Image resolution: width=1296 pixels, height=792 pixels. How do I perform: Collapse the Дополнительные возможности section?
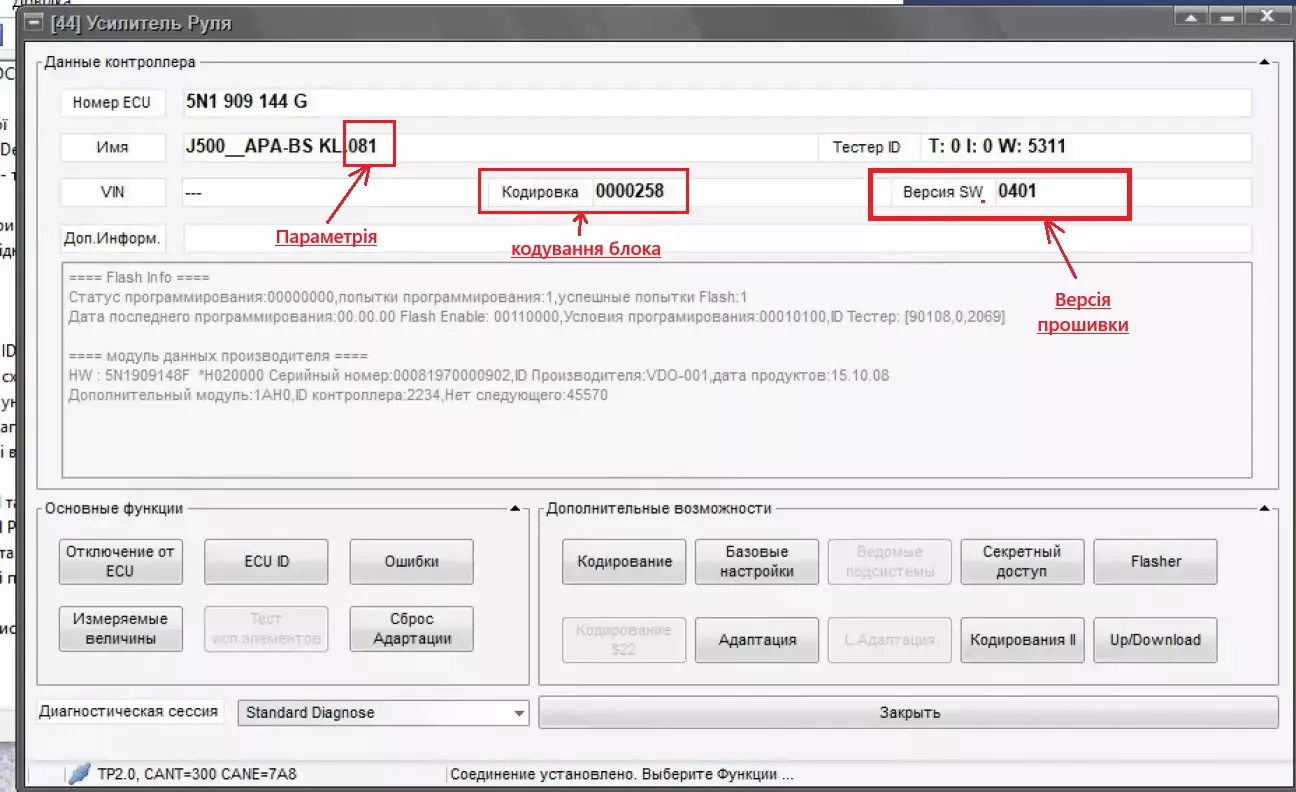coord(1264,509)
